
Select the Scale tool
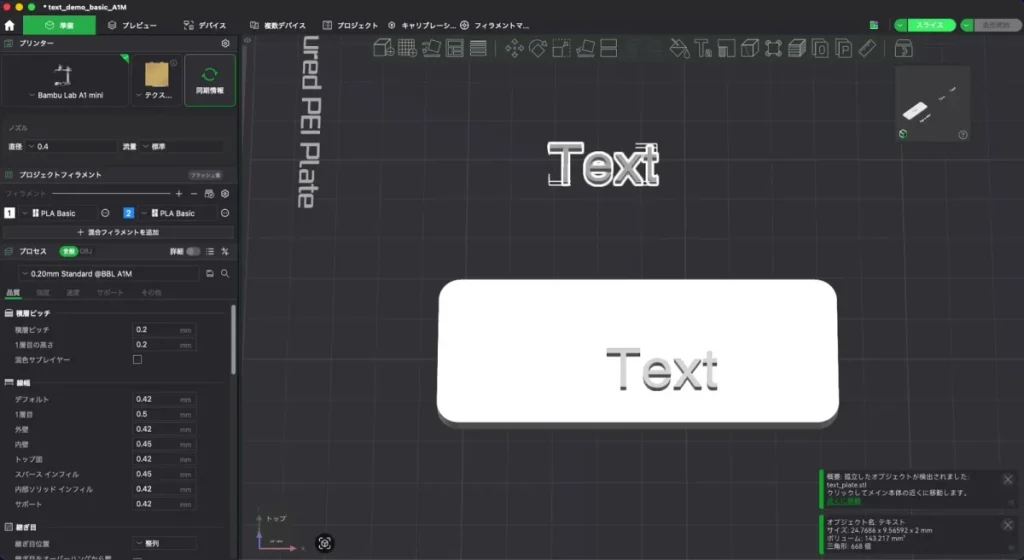pyautogui.click(x=561, y=48)
